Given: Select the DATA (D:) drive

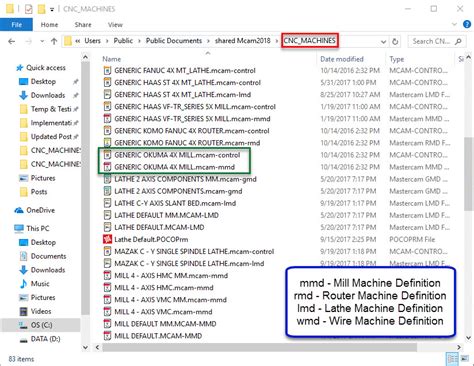Looking at the screenshot, I should 45,339.
